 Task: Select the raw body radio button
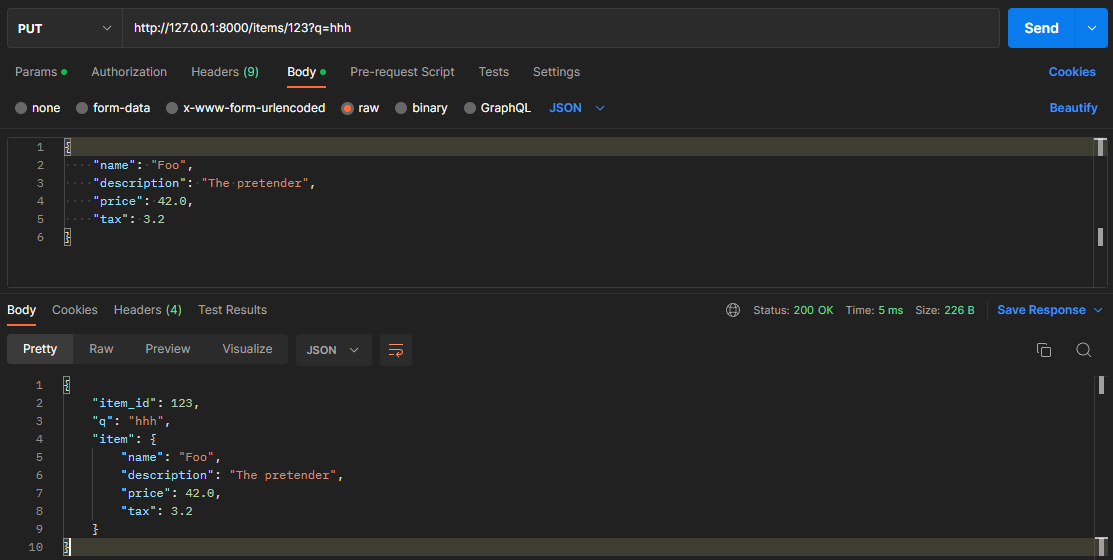[347, 108]
